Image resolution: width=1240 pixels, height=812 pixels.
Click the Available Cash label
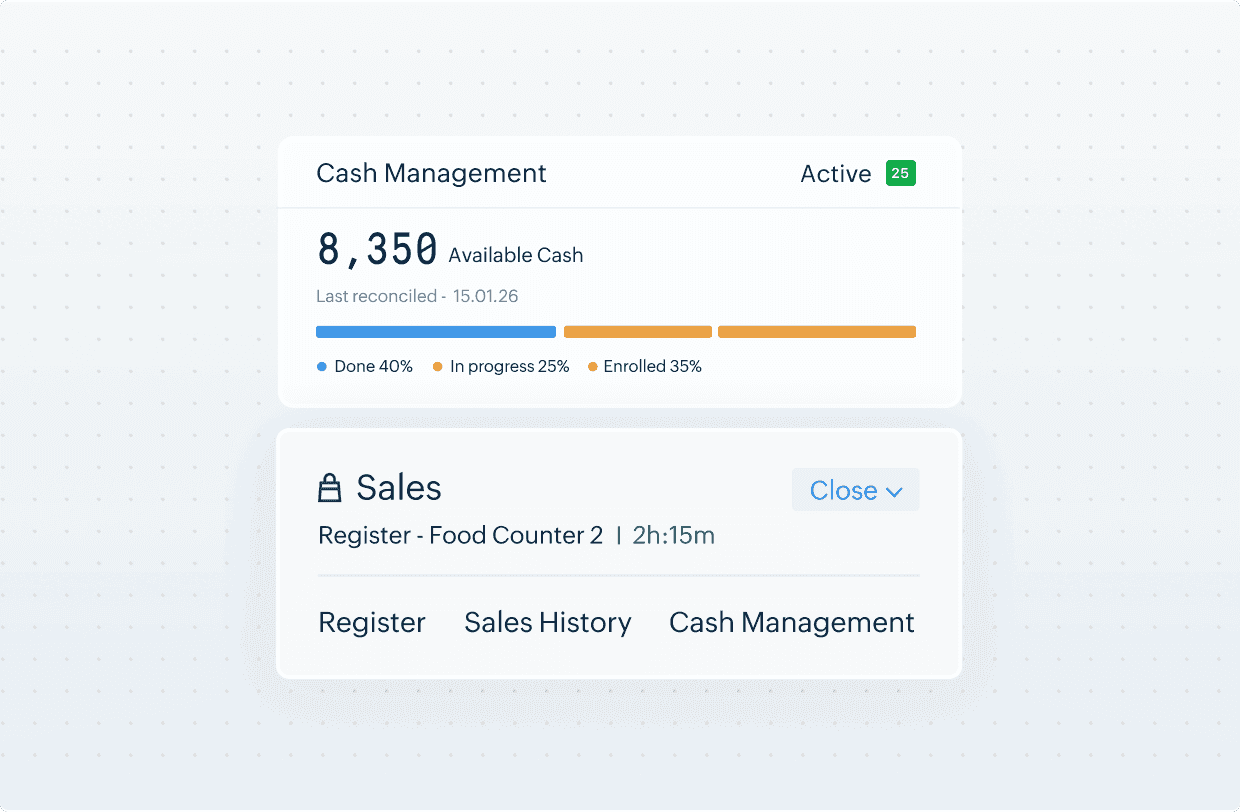[x=516, y=255]
